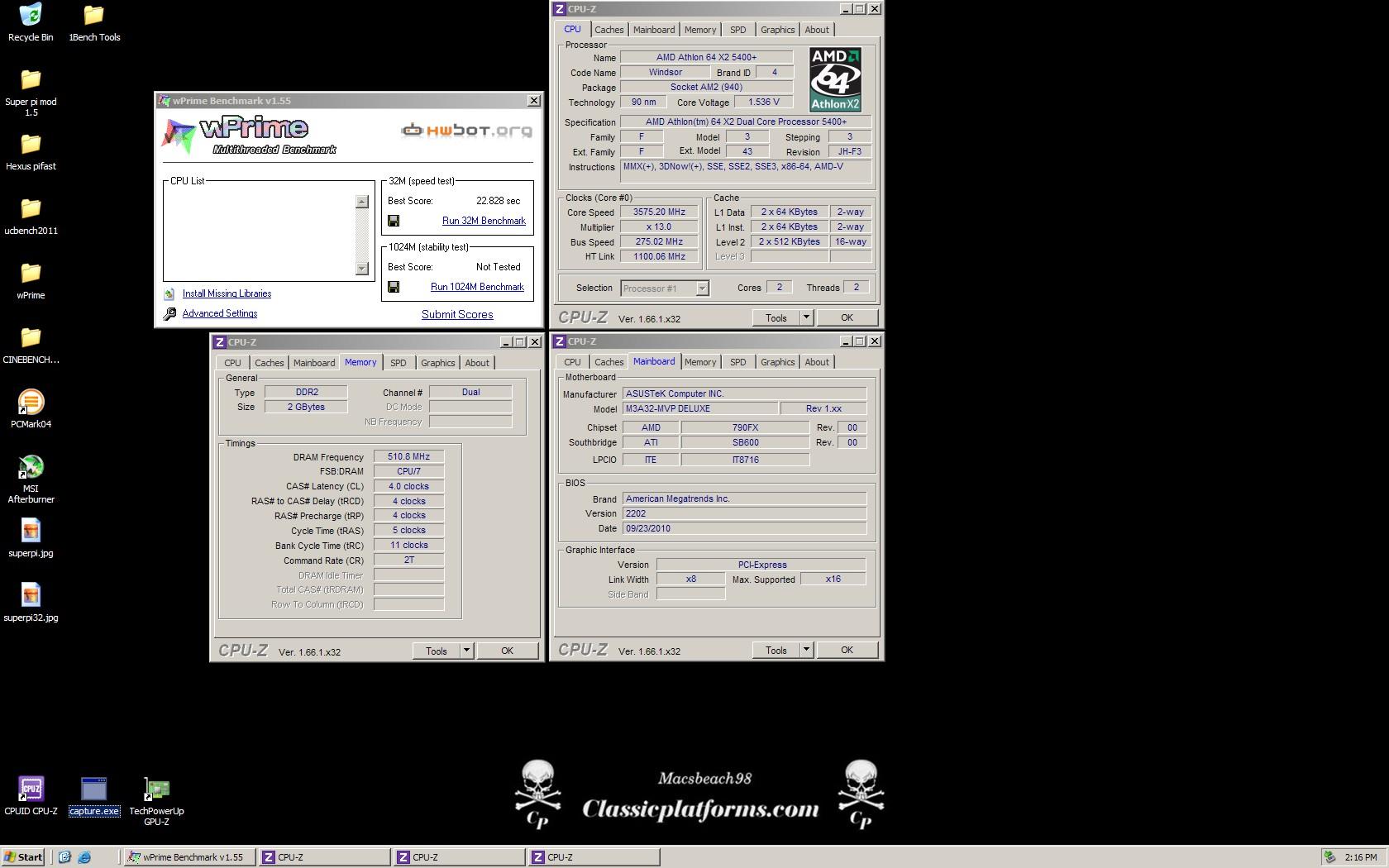The width and height of the screenshot is (1389, 868).
Task: Click the save icon beside Run 32M Benchmark
Action: 394,221
